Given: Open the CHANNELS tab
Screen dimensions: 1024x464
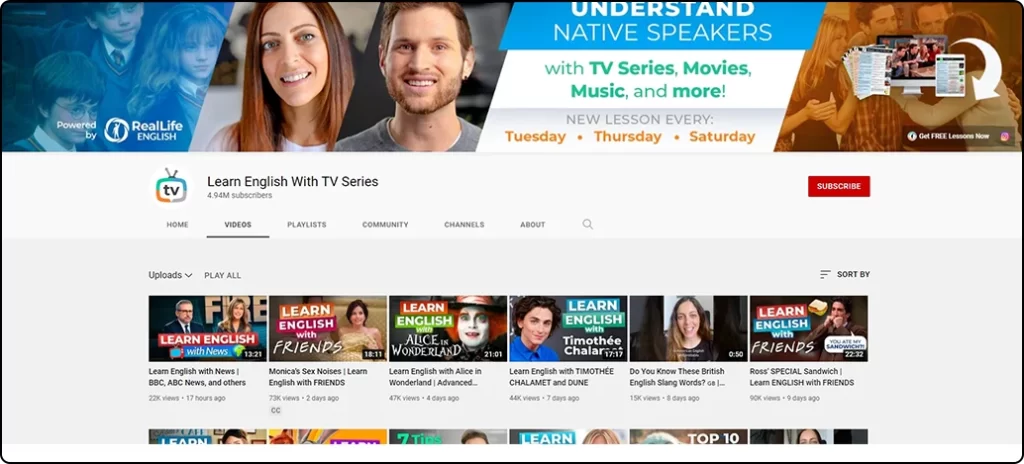Looking at the screenshot, I should (x=464, y=225).
